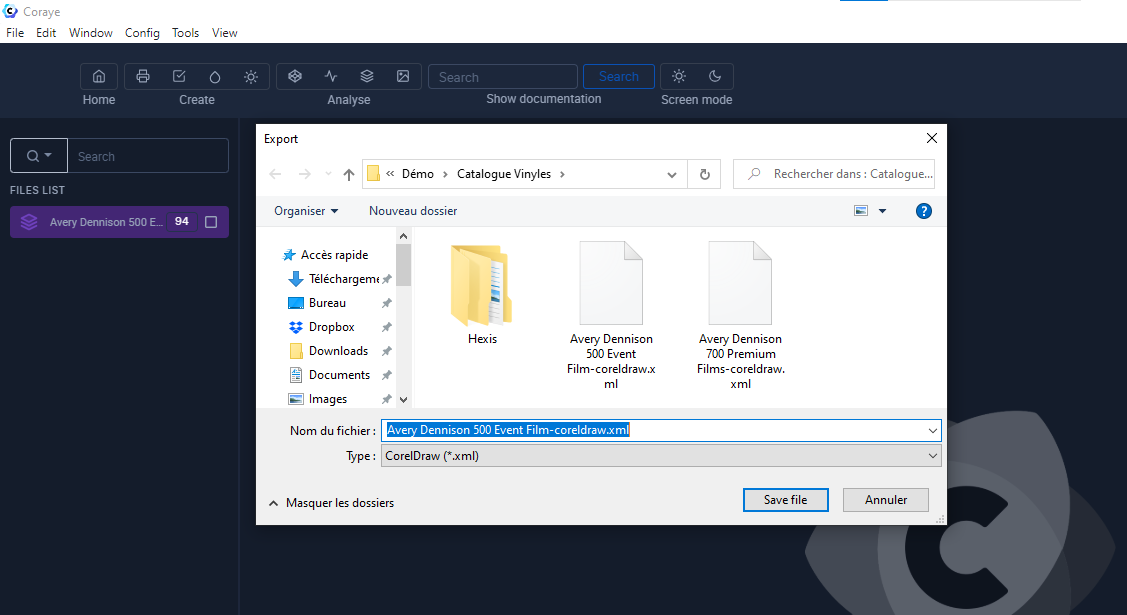Click the documentation Search input field
This screenshot has height=615, width=1127.
(x=503, y=76)
